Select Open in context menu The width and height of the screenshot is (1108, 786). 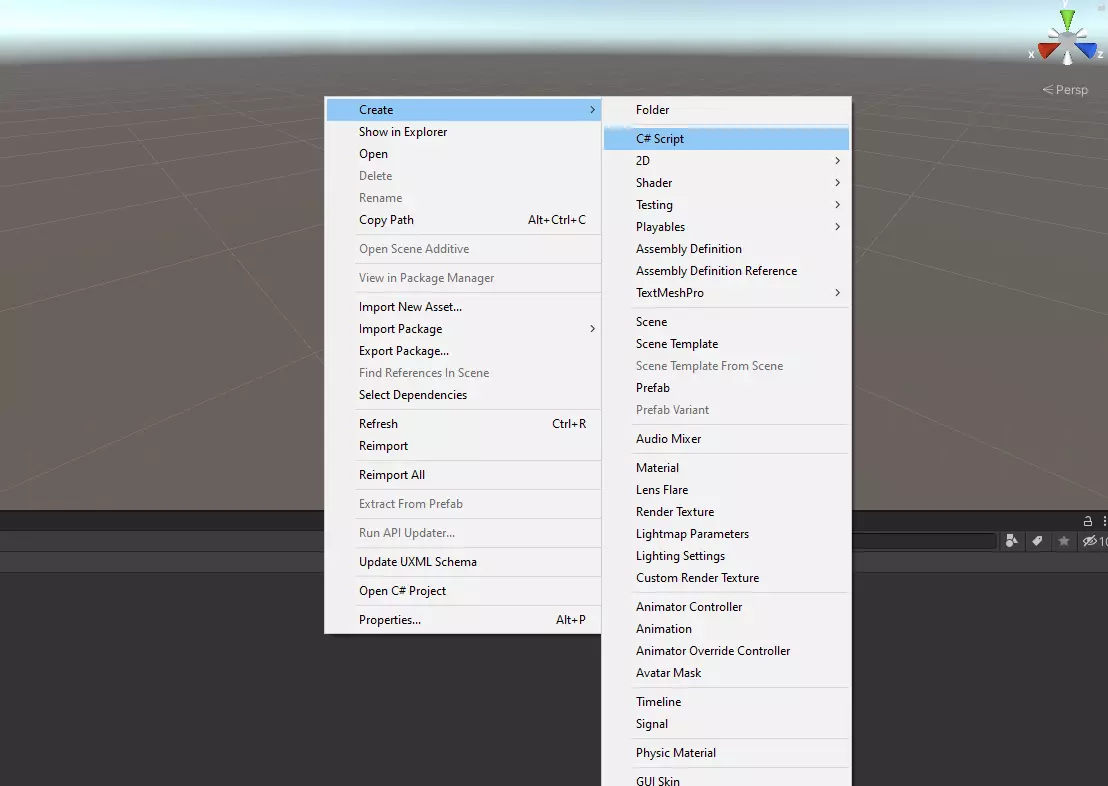[x=463, y=153]
